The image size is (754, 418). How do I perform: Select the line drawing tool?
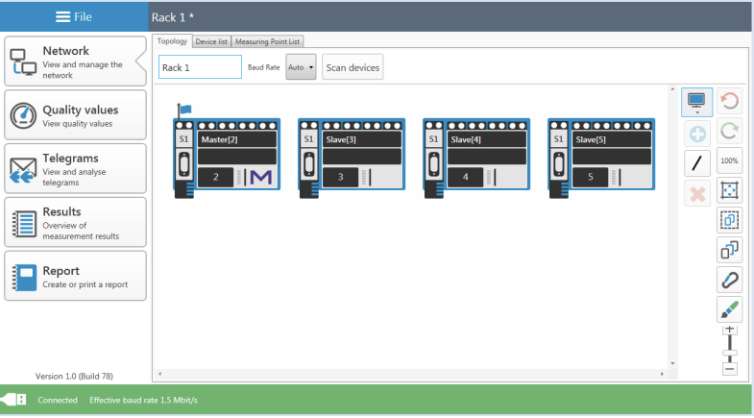coord(697,162)
